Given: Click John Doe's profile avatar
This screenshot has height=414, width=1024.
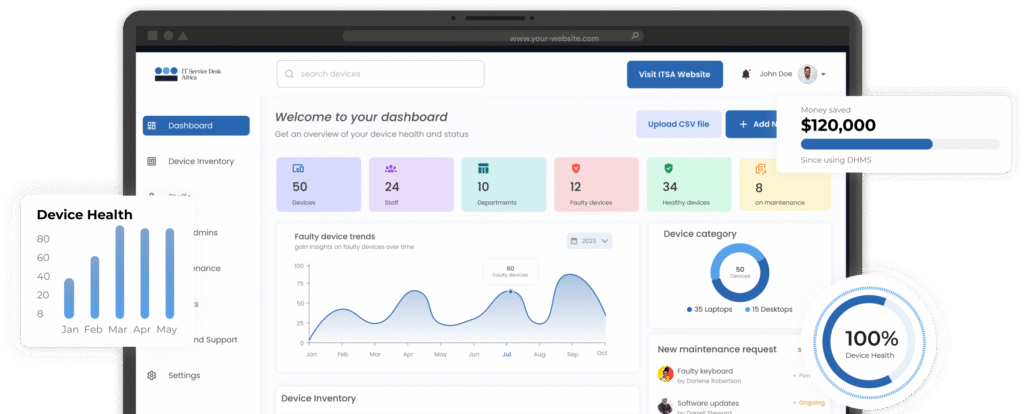Looking at the screenshot, I should point(807,74).
